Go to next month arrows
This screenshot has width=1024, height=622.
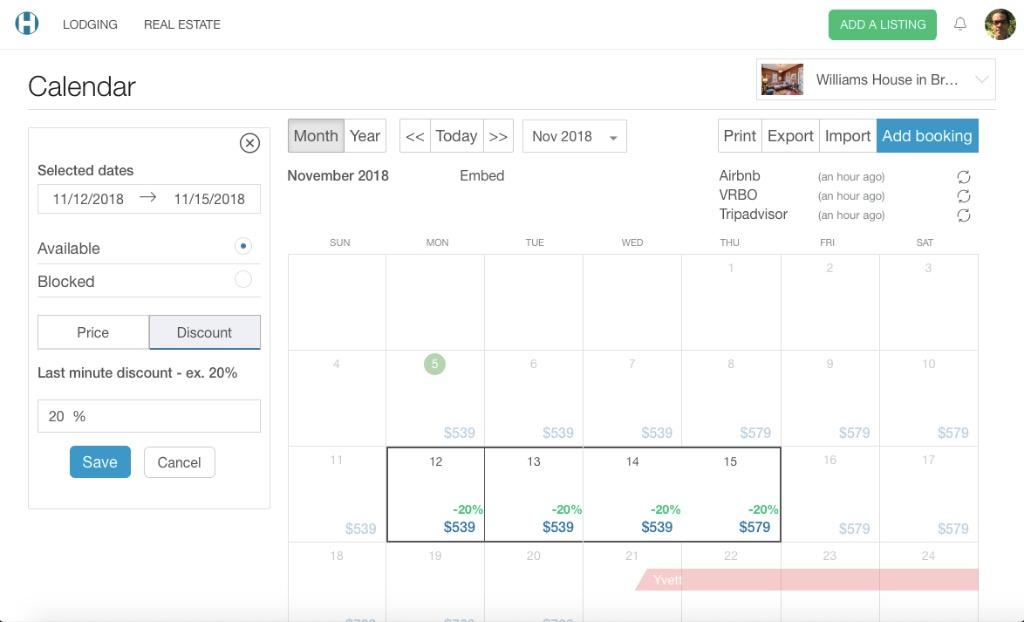point(498,136)
